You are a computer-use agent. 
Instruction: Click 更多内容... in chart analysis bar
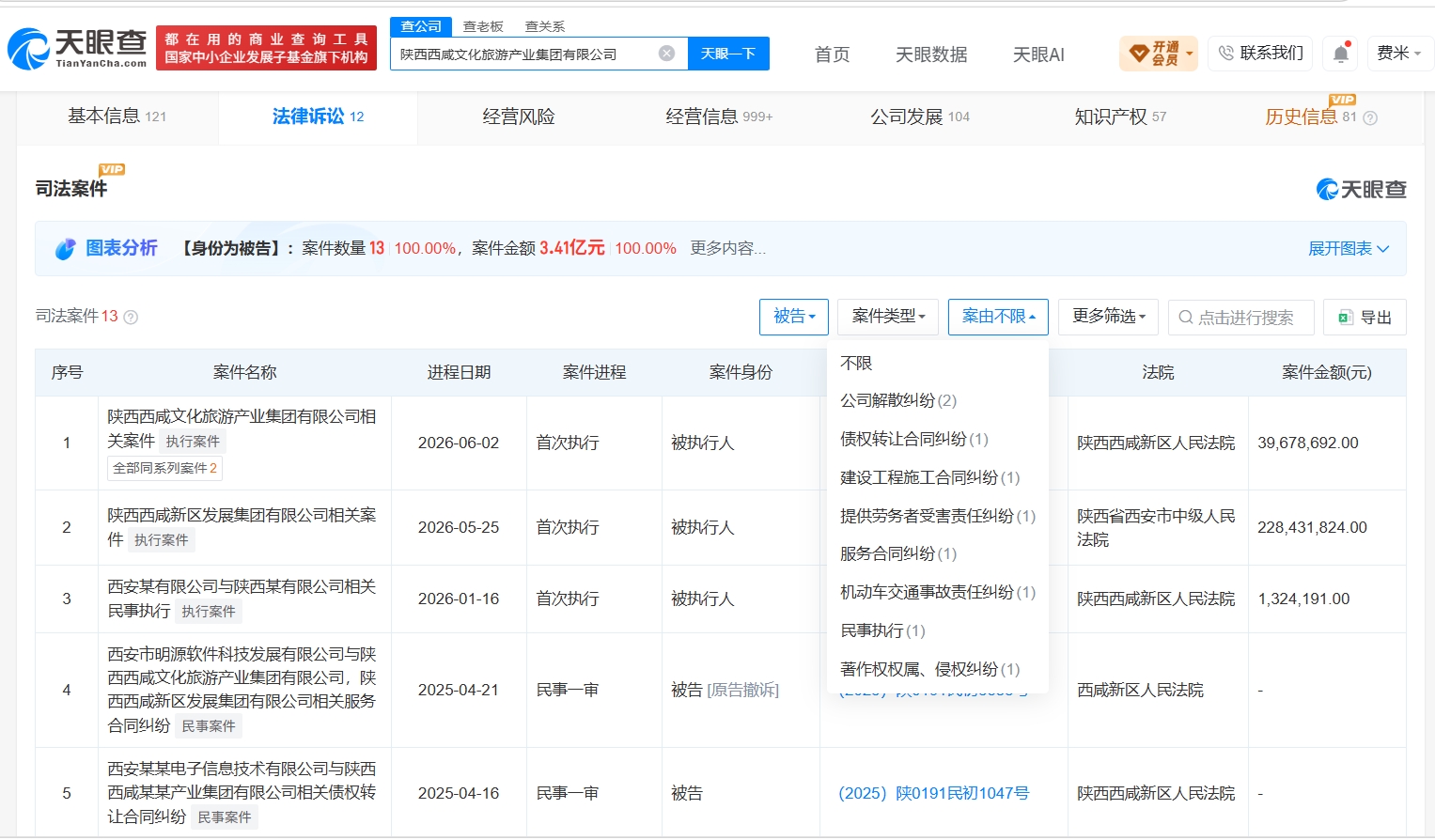728,248
